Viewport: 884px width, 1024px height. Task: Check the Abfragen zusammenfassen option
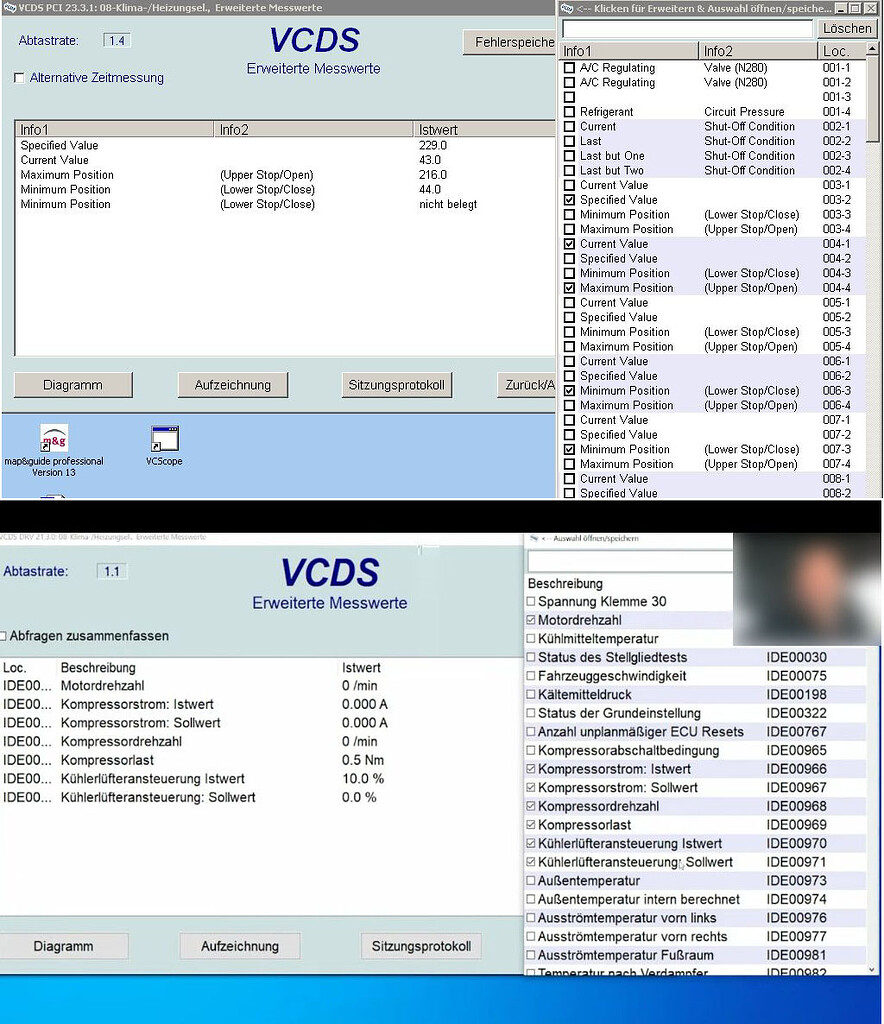6,635
